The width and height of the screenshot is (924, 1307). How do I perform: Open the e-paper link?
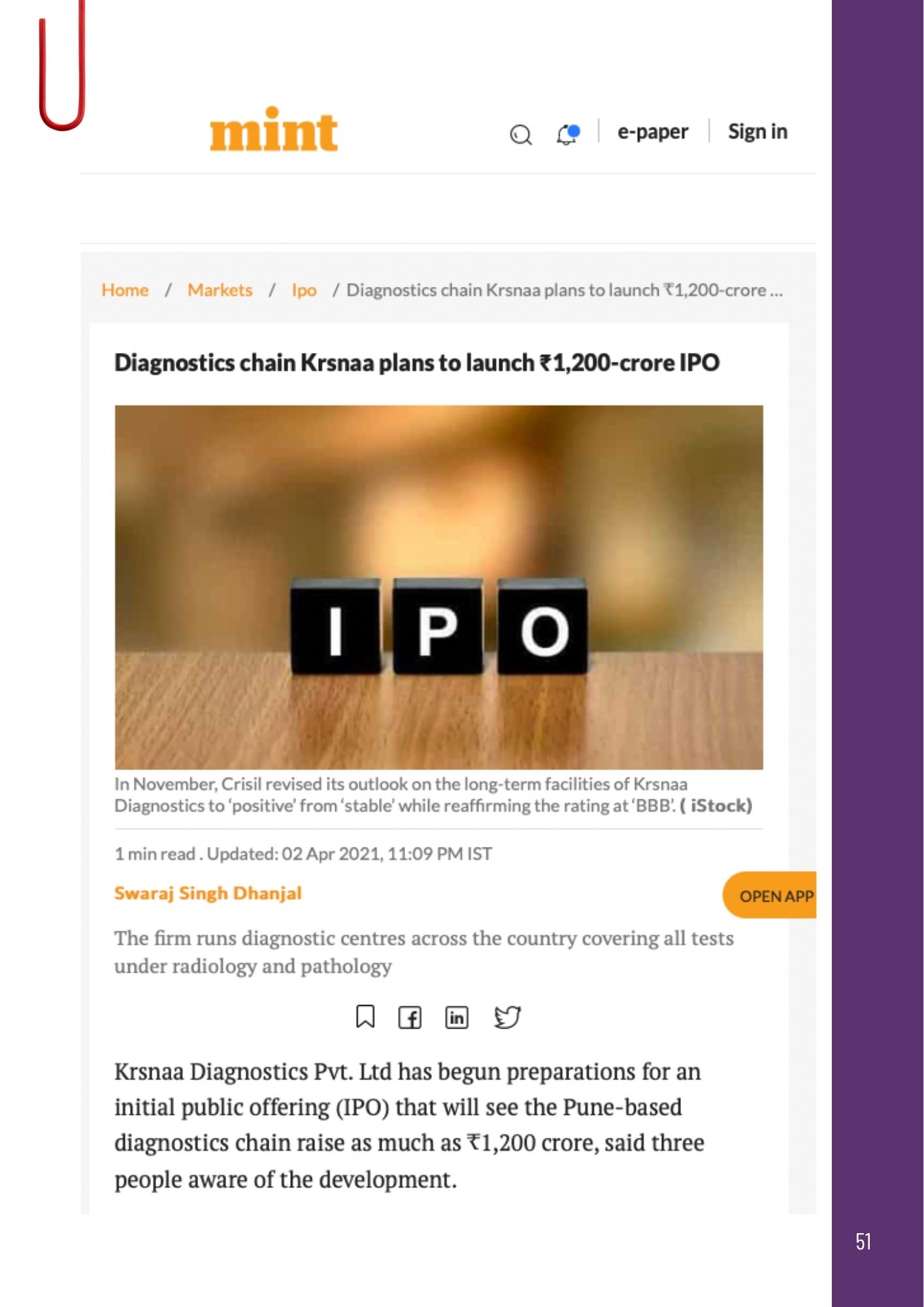click(653, 131)
